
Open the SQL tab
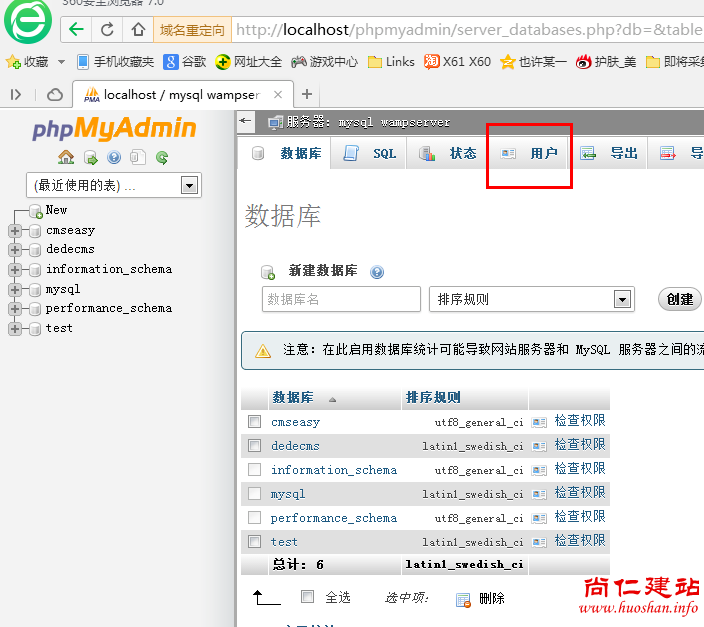[x=371, y=154]
